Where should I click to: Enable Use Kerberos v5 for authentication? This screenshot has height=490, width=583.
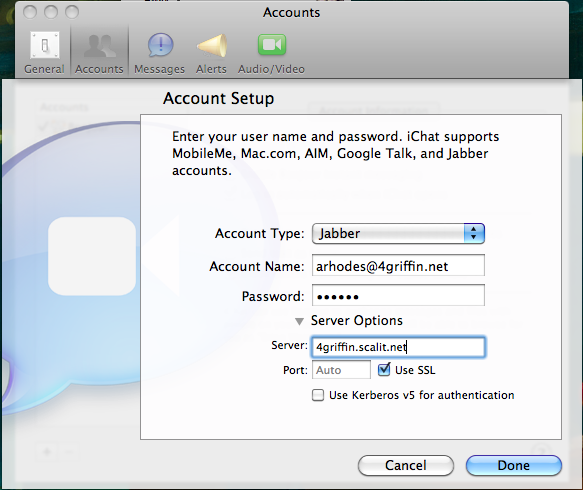pos(318,395)
